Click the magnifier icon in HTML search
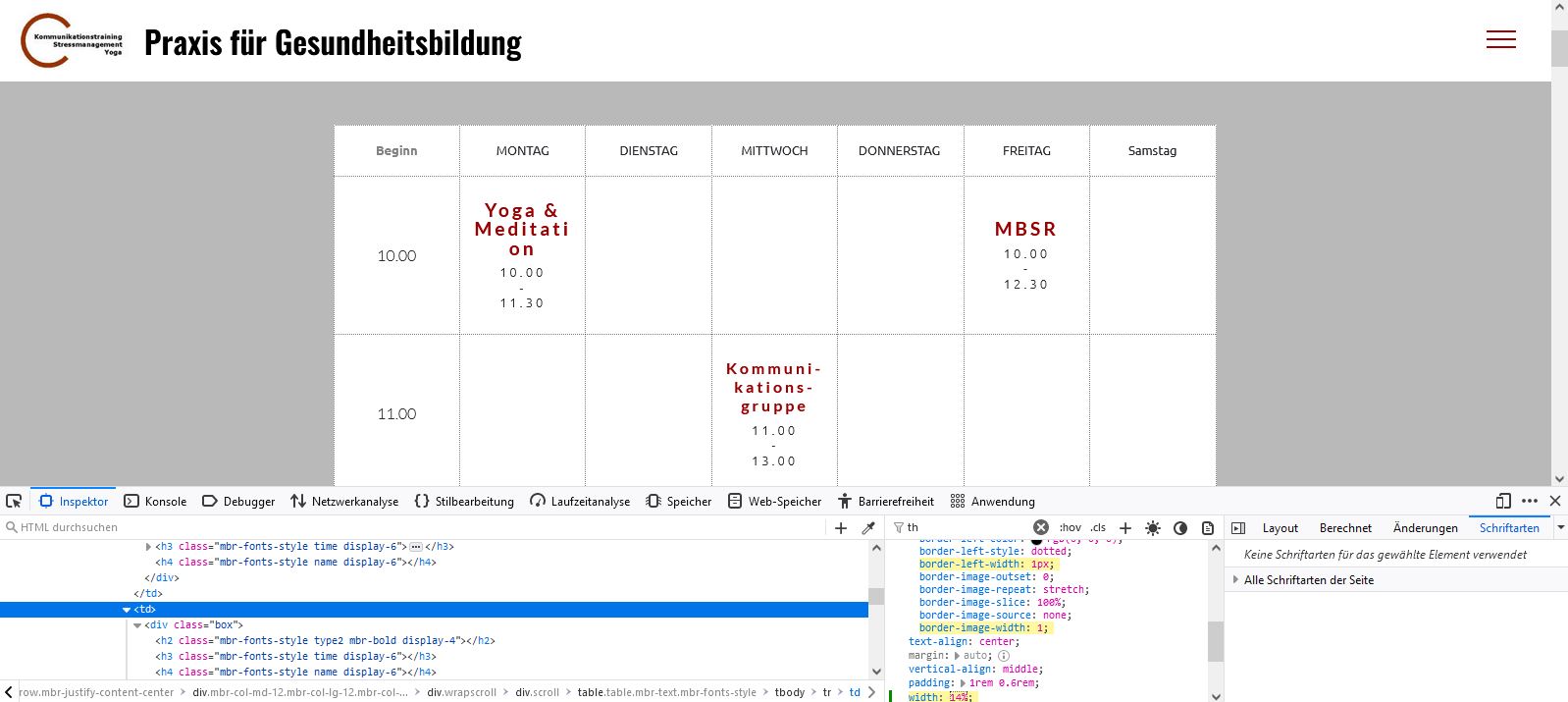 click(12, 527)
